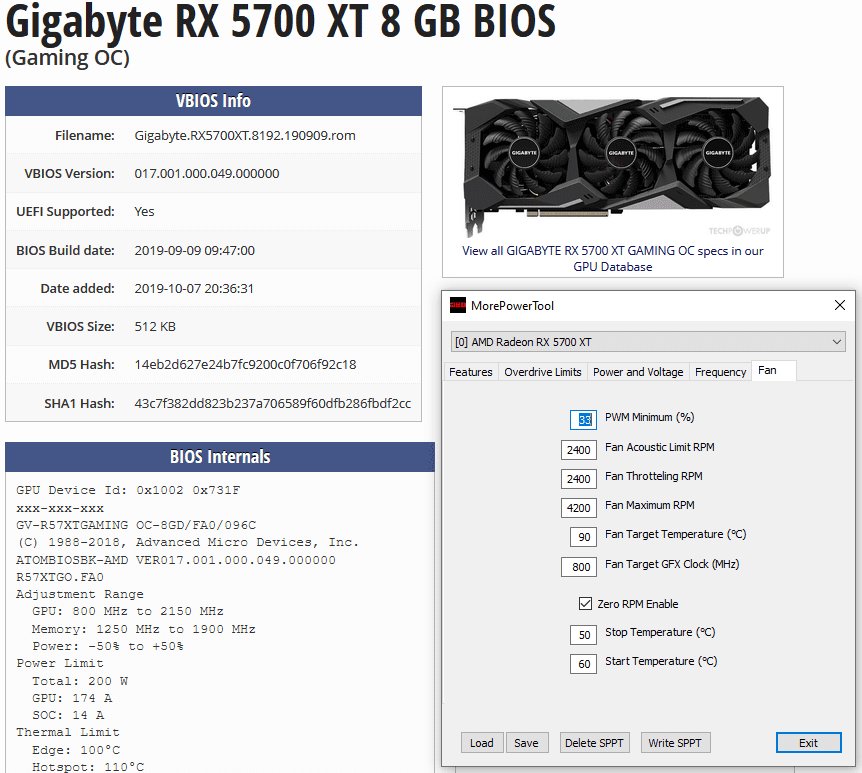Click the Start Temperature field
862x773 pixels.
pyautogui.click(x=583, y=664)
